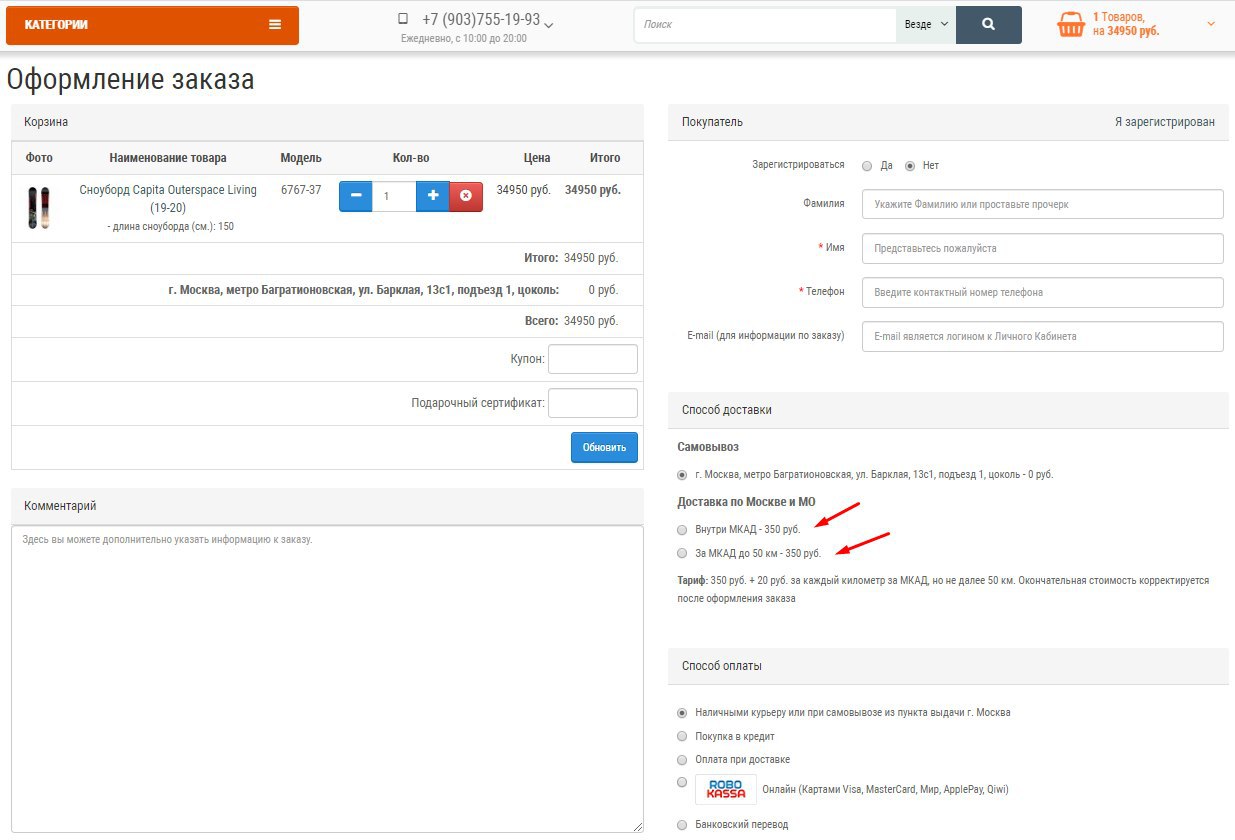Viewport: 1235px width, 840px height.
Task: Click the quantity input field
Action: pos(394,196)
